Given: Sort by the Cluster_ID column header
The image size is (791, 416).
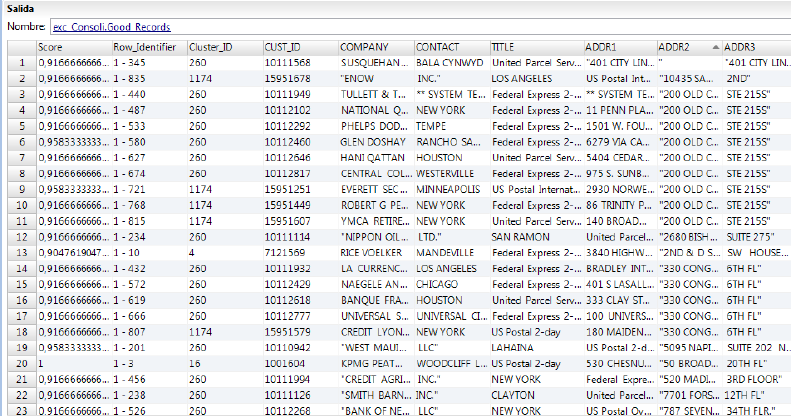Looking at the screenshot, I should pyautogui.click(x=225, y=47).
